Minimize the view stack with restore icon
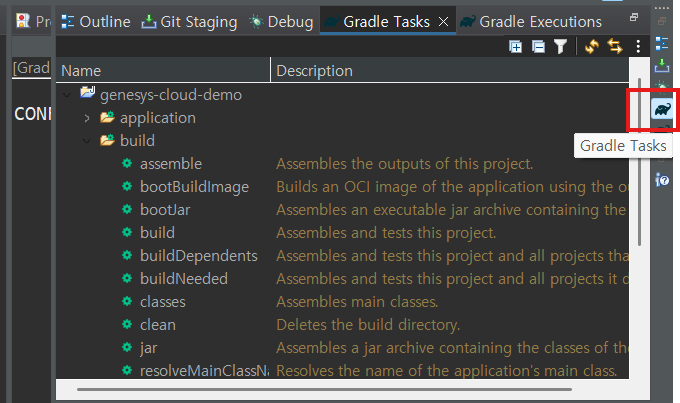Screen dimensions: 680x403 tap(634, 17)
